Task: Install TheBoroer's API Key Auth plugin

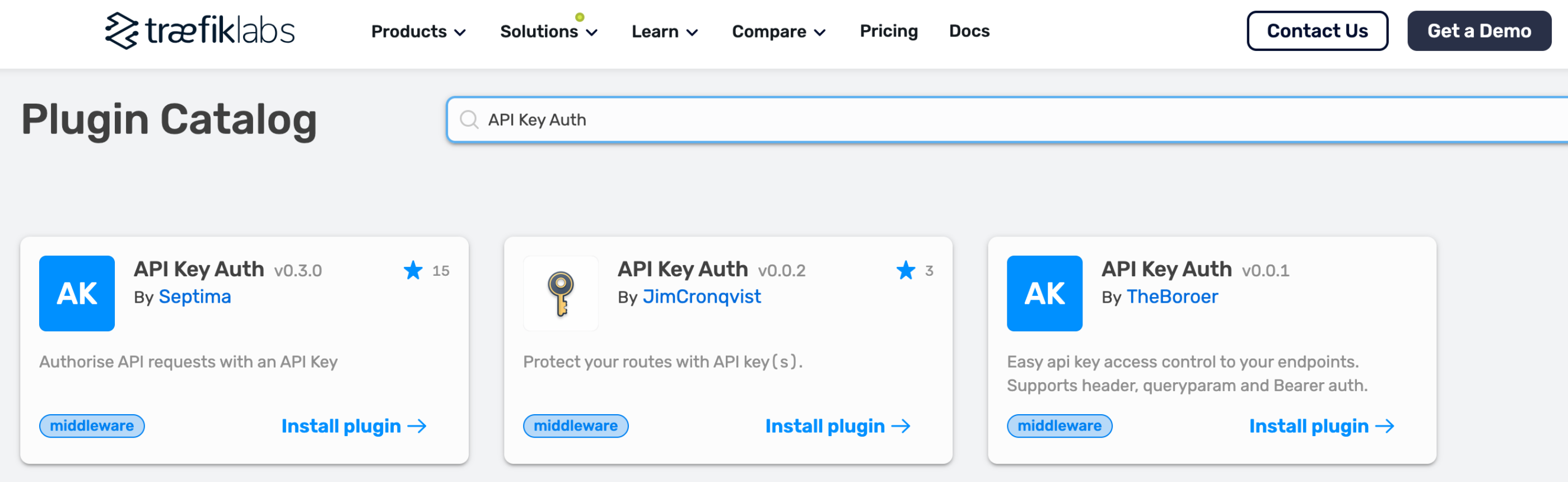Action: coord(1322,426)
